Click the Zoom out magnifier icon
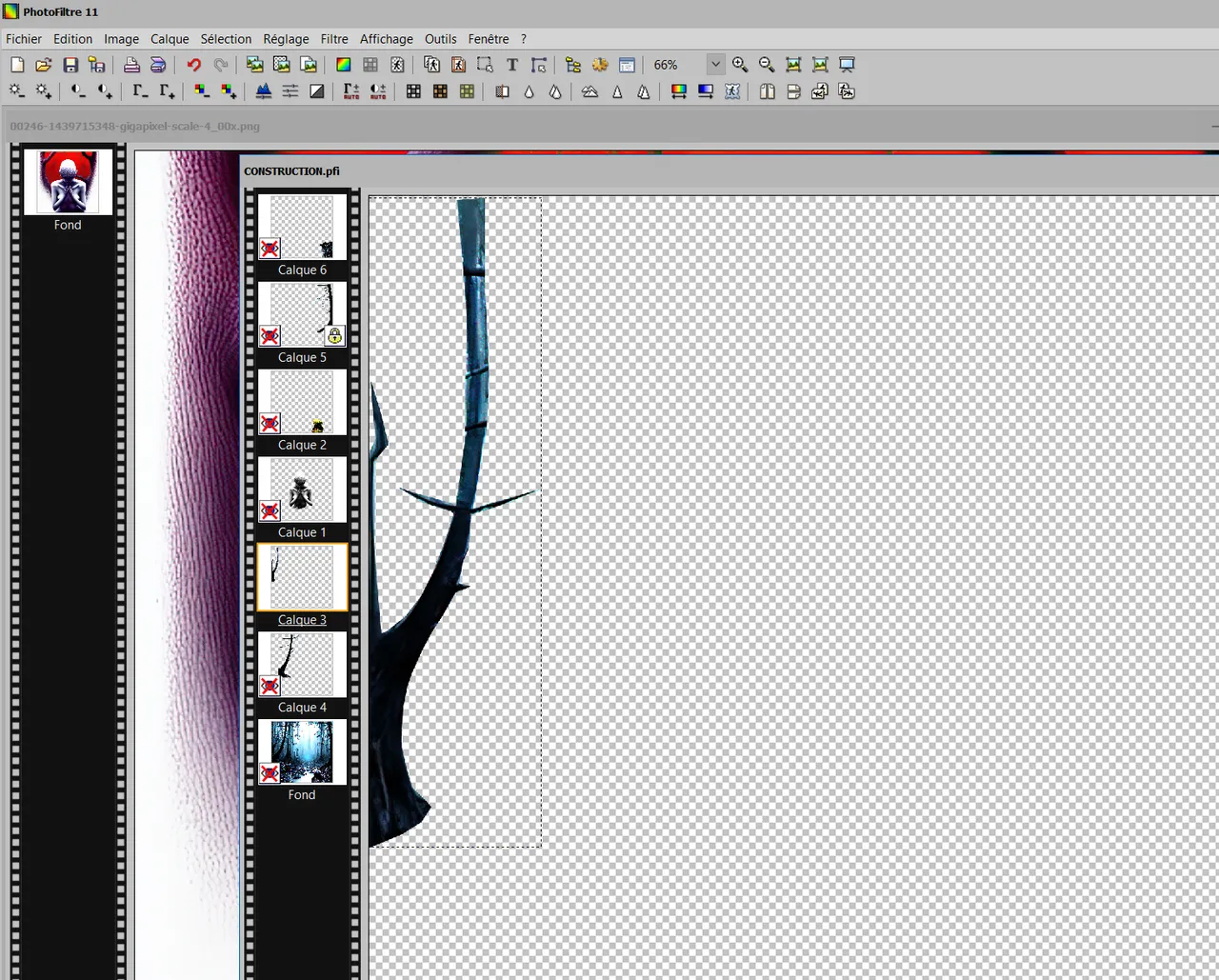This screenshot has width=1219, height=980. point(767,65)
